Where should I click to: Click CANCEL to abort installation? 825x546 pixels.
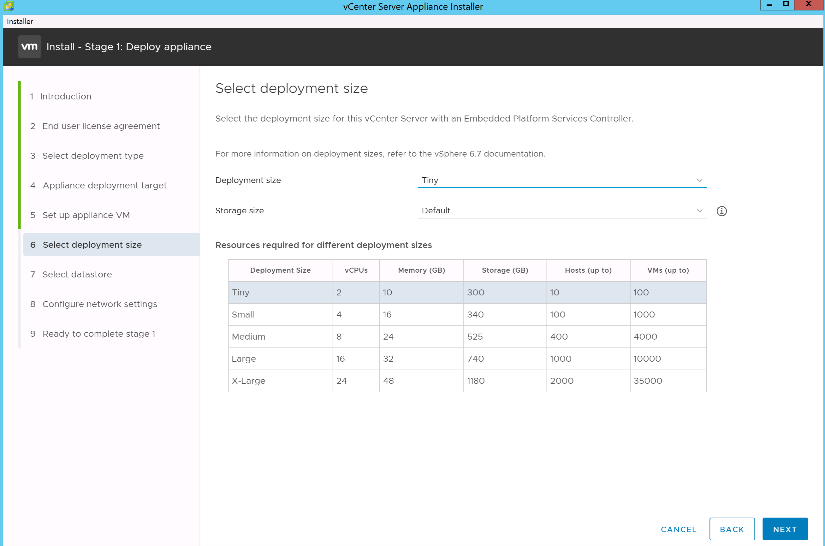click(x=678, y=529)
